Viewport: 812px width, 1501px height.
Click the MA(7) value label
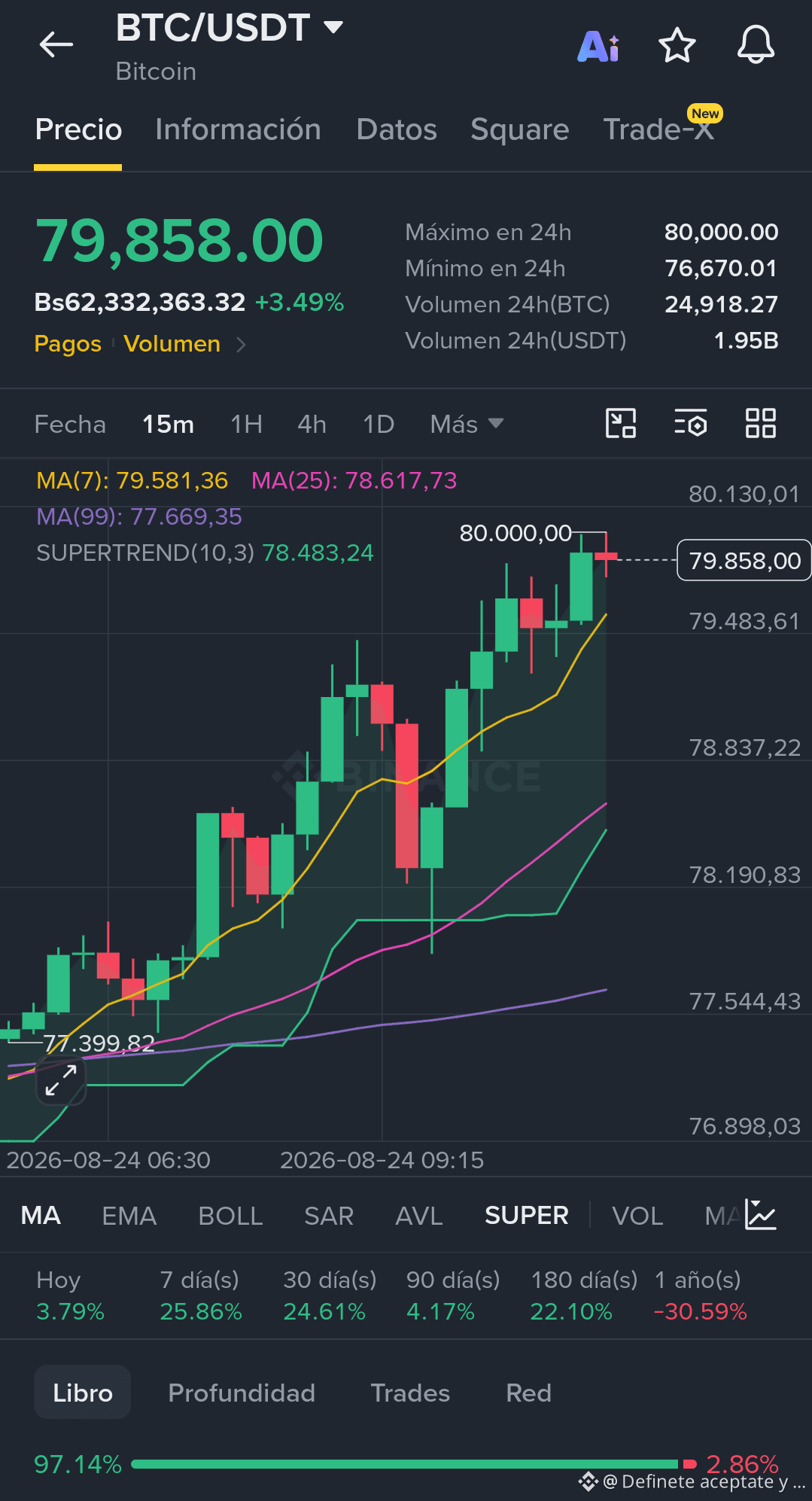click(132, 480)
